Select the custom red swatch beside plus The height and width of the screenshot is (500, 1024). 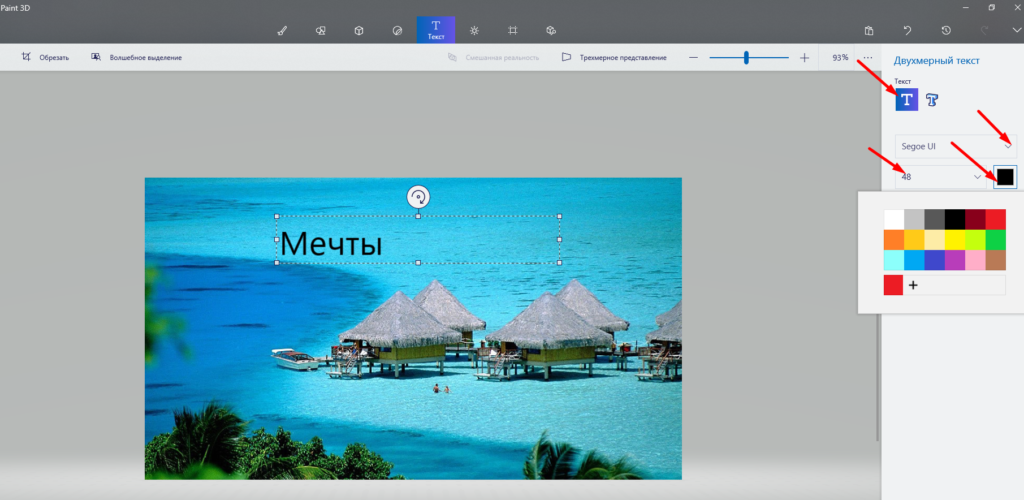(x=893, y=285)
